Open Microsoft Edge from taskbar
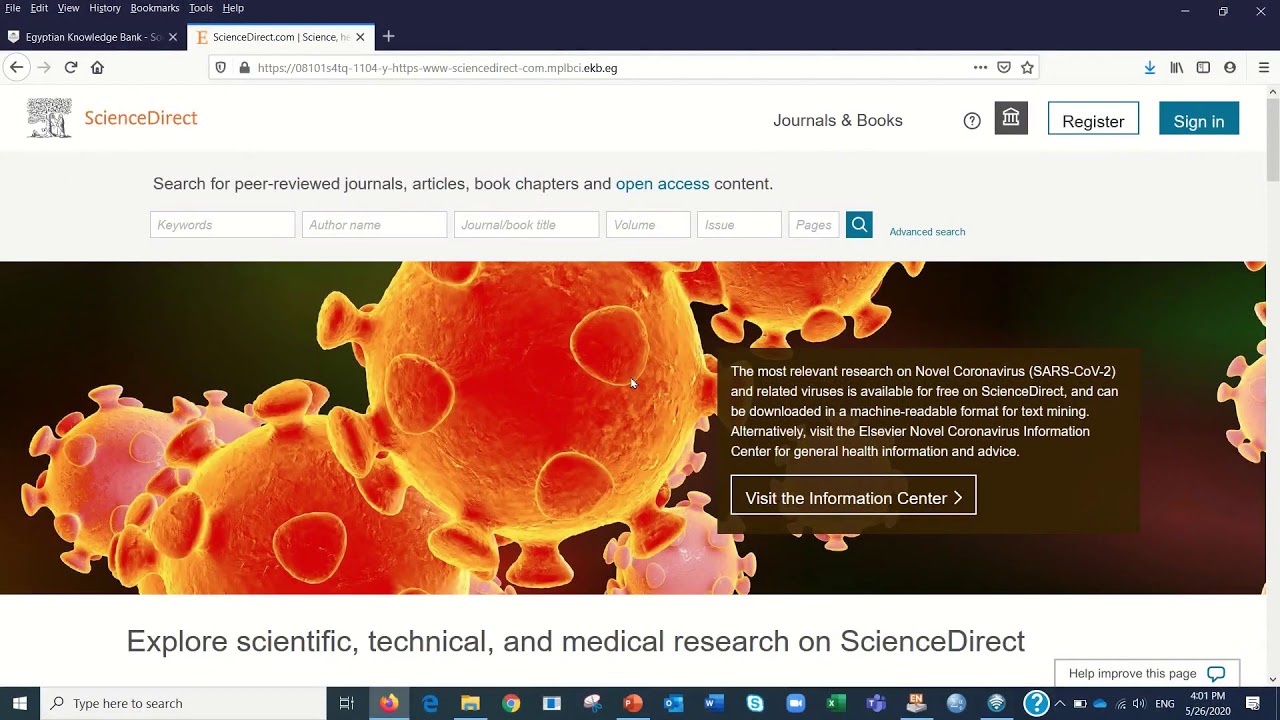 point(430,703)
